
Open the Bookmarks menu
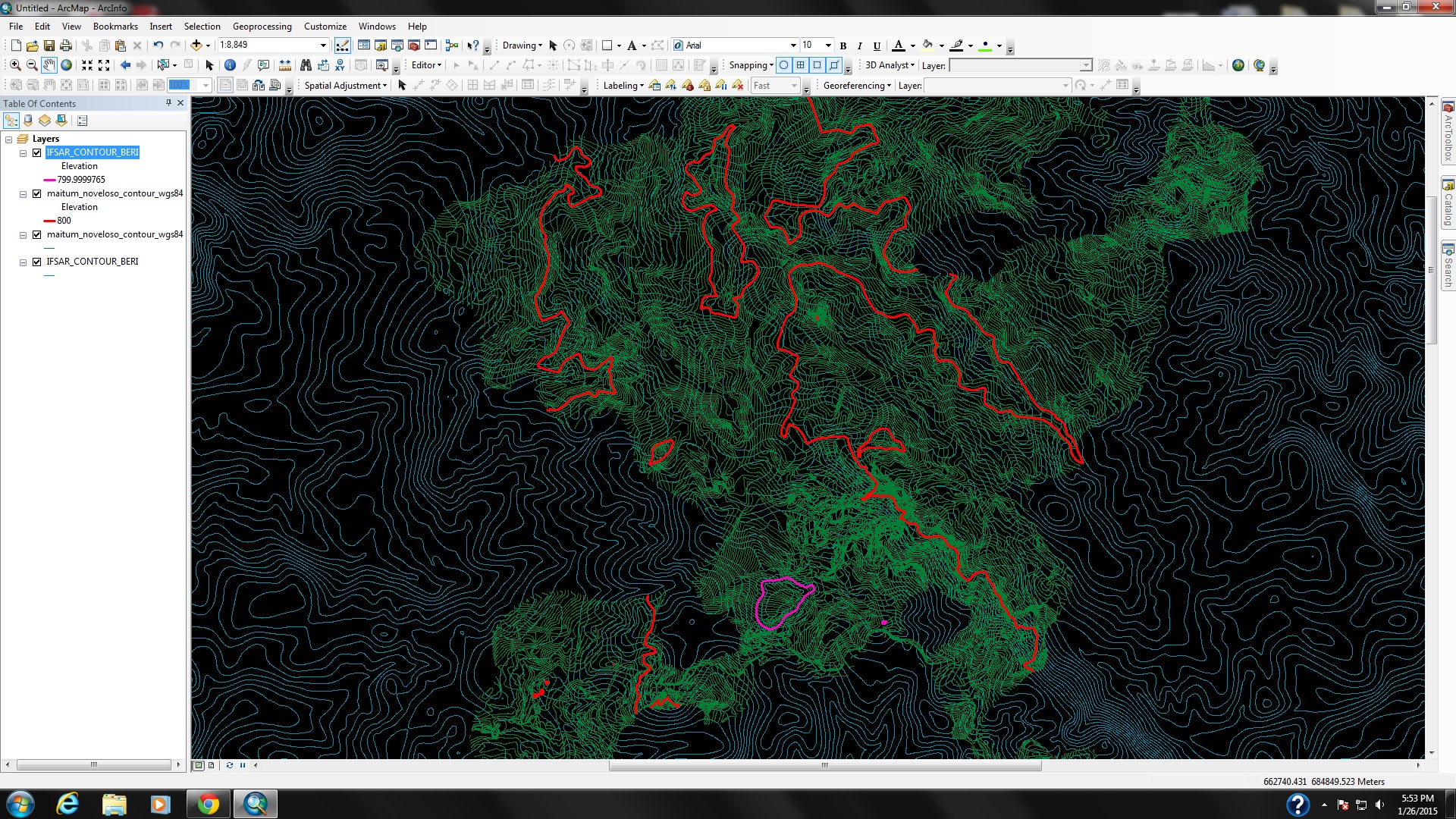click(x=115, y=27)
